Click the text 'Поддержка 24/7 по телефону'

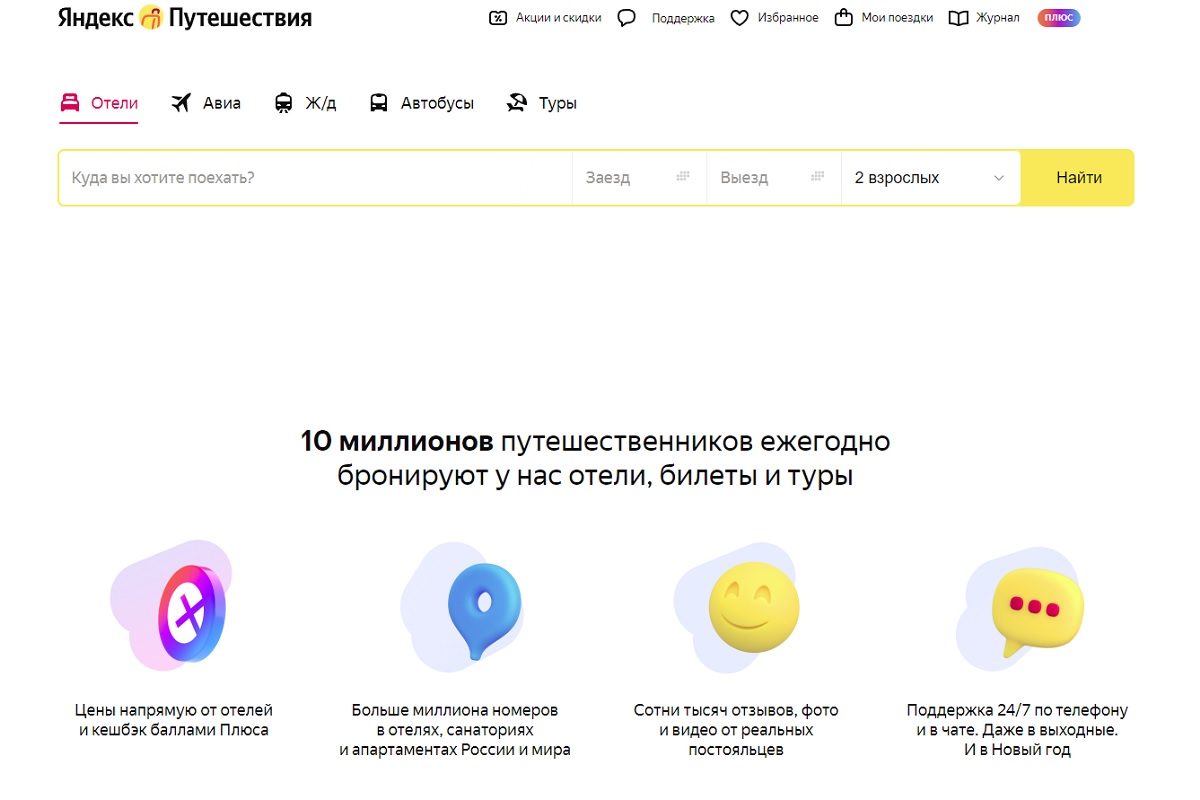[x=1017, y=710]
